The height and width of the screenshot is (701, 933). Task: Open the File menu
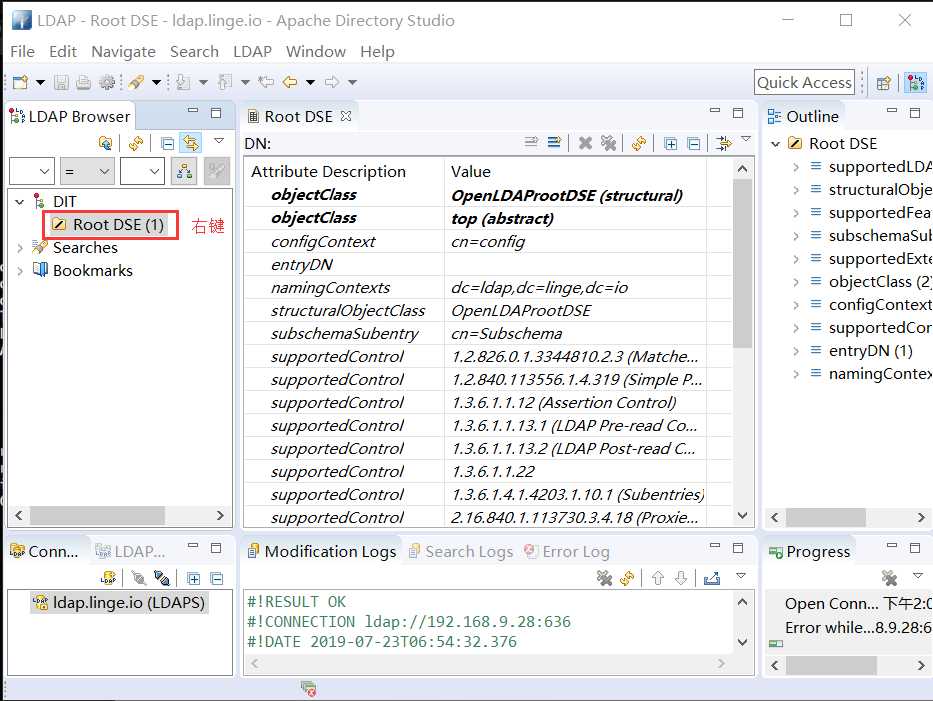[x=23, y=52]
